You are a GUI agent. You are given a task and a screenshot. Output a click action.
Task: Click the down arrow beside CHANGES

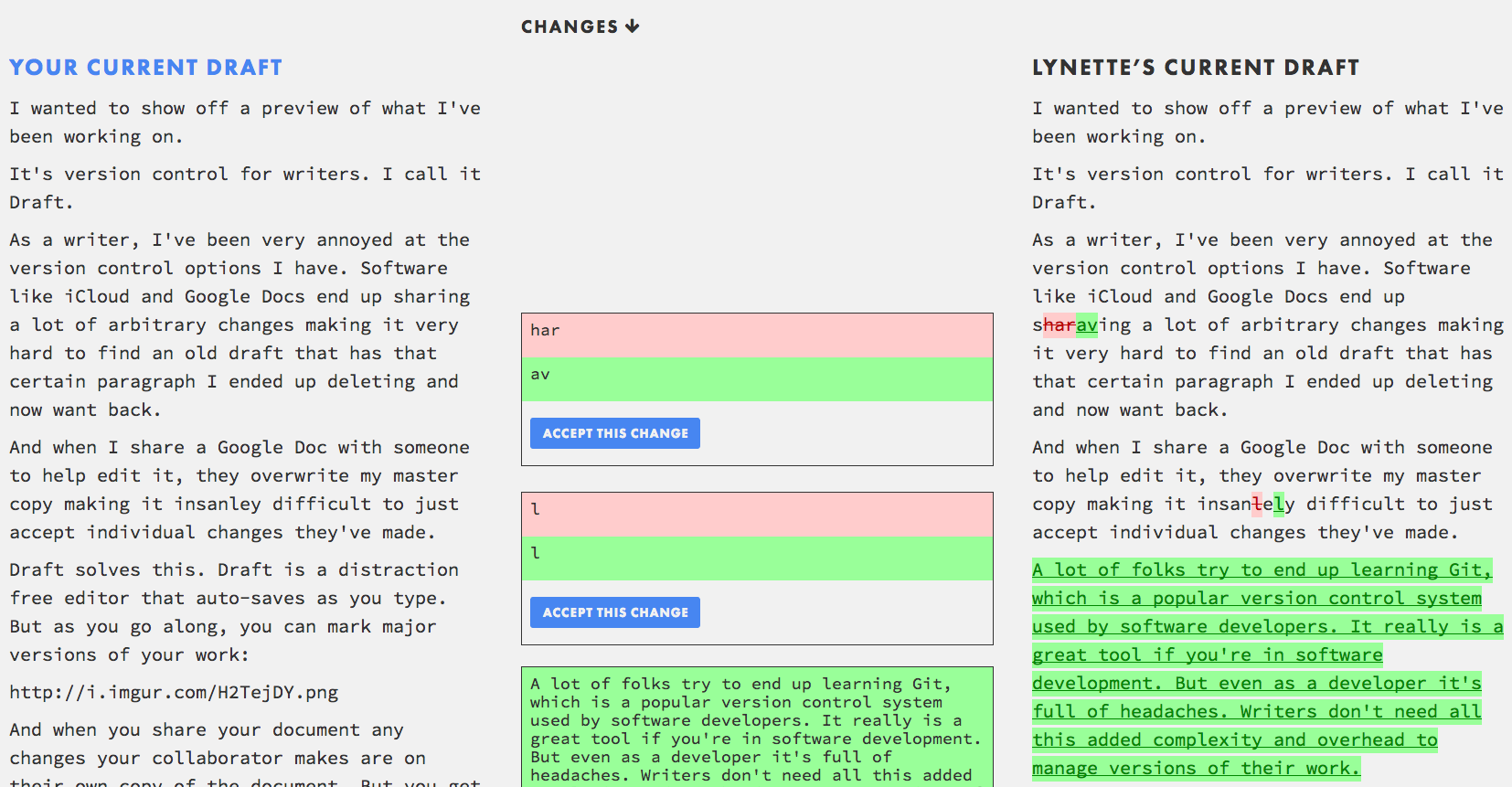tap(633, 27)
